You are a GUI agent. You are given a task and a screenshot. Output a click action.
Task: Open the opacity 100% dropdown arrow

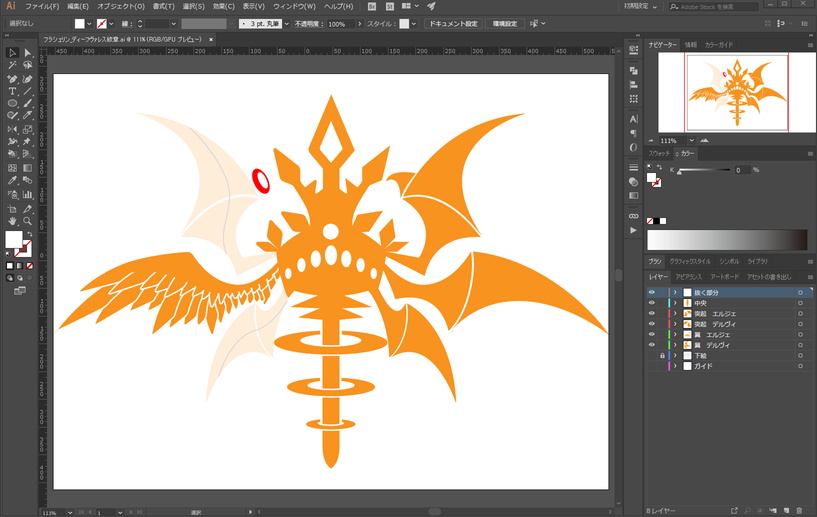pyautogui.click(x=359, y=24)
